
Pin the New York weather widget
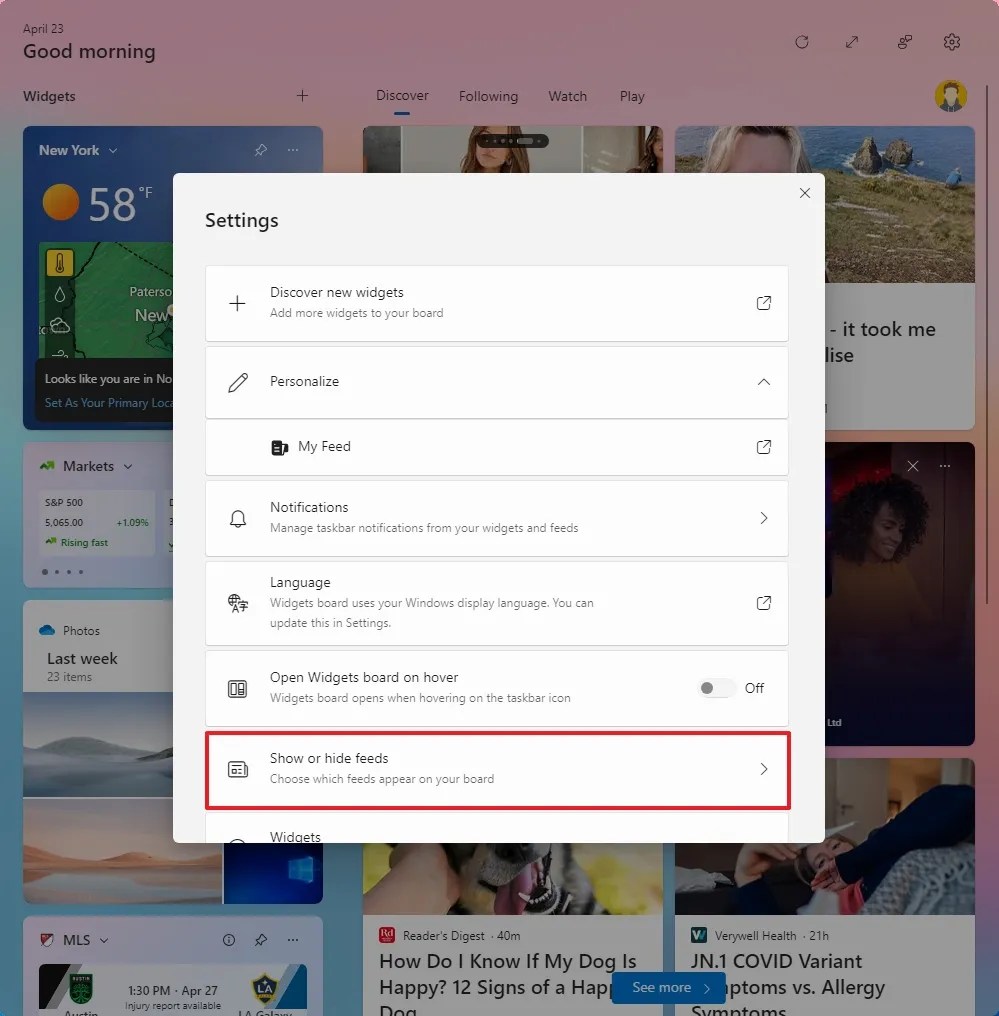(x=260, y=149)
